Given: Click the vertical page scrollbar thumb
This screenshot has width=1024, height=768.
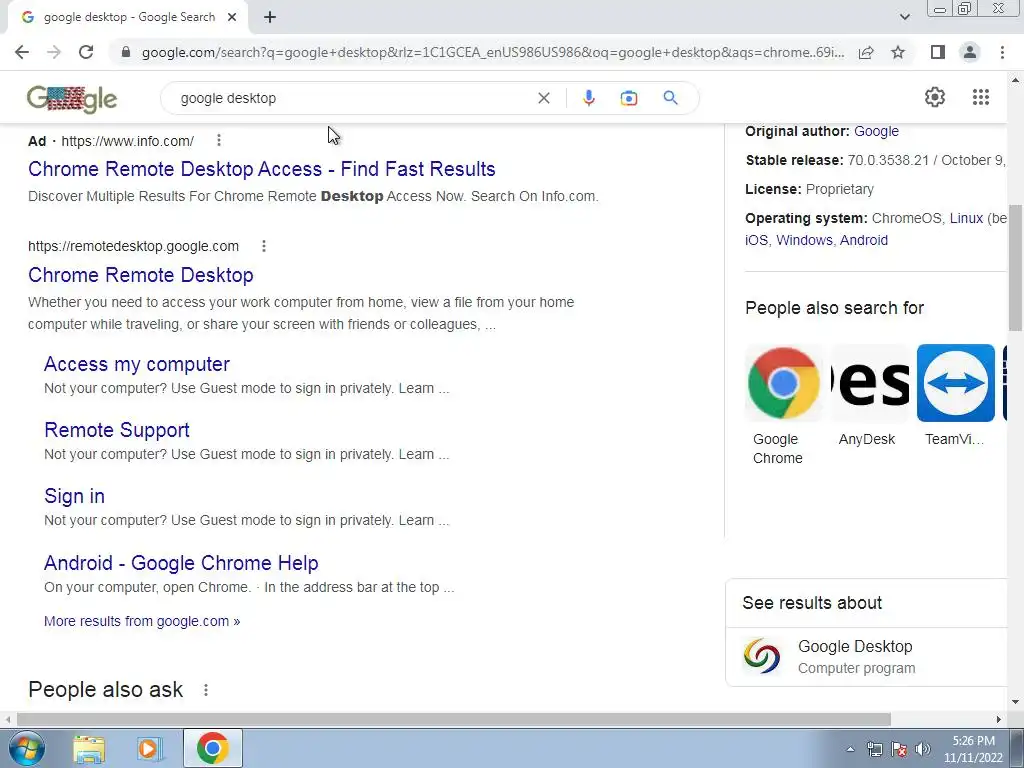Looking at the screenshot, I should click(1016, 268).
